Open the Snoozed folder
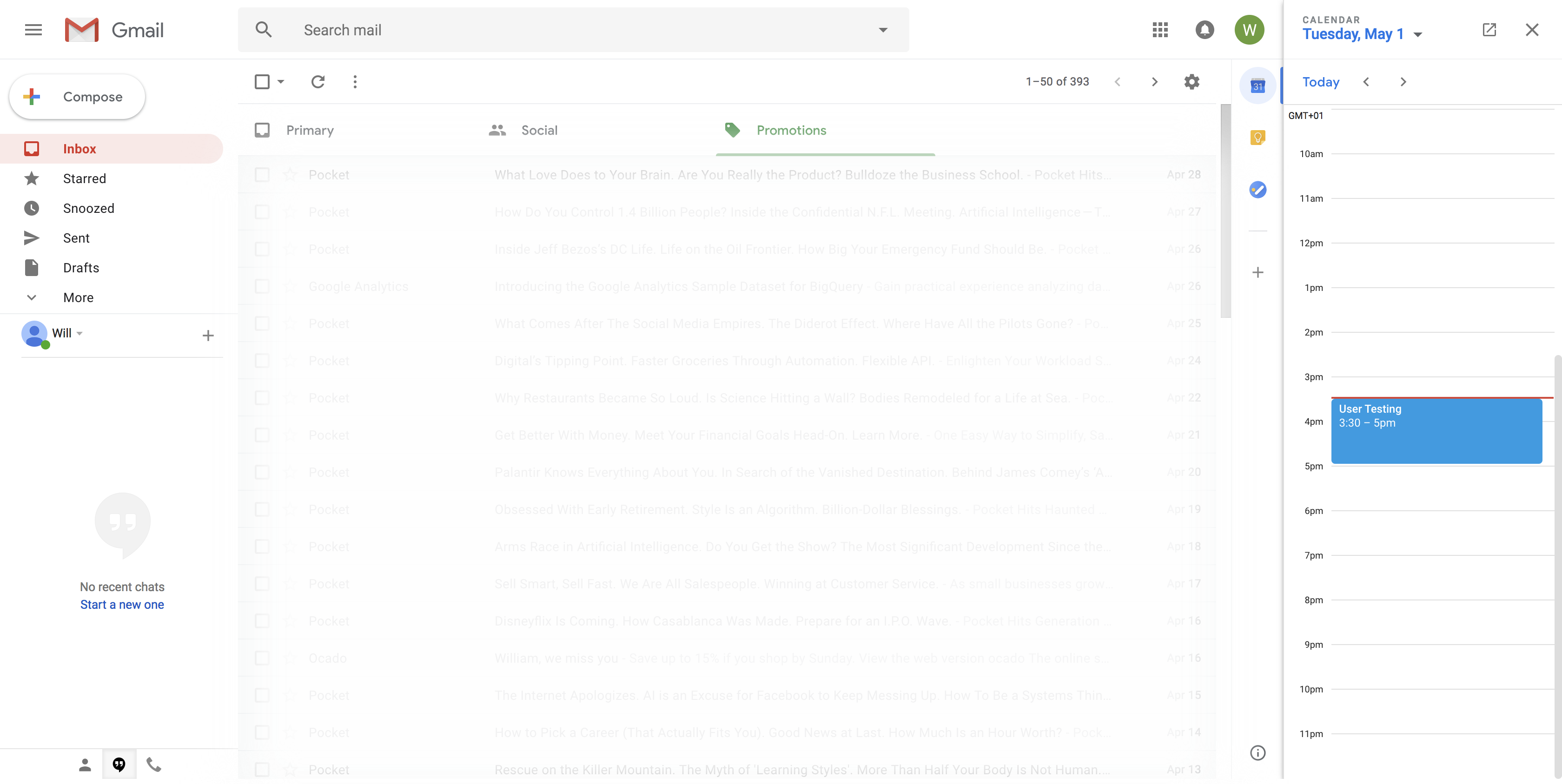 tap(111, 208)
